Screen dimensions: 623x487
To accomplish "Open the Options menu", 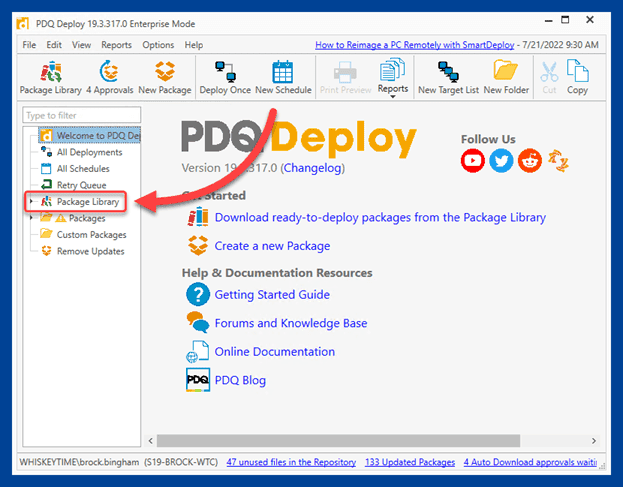I will pyautogui.click(x=158, y=45).
